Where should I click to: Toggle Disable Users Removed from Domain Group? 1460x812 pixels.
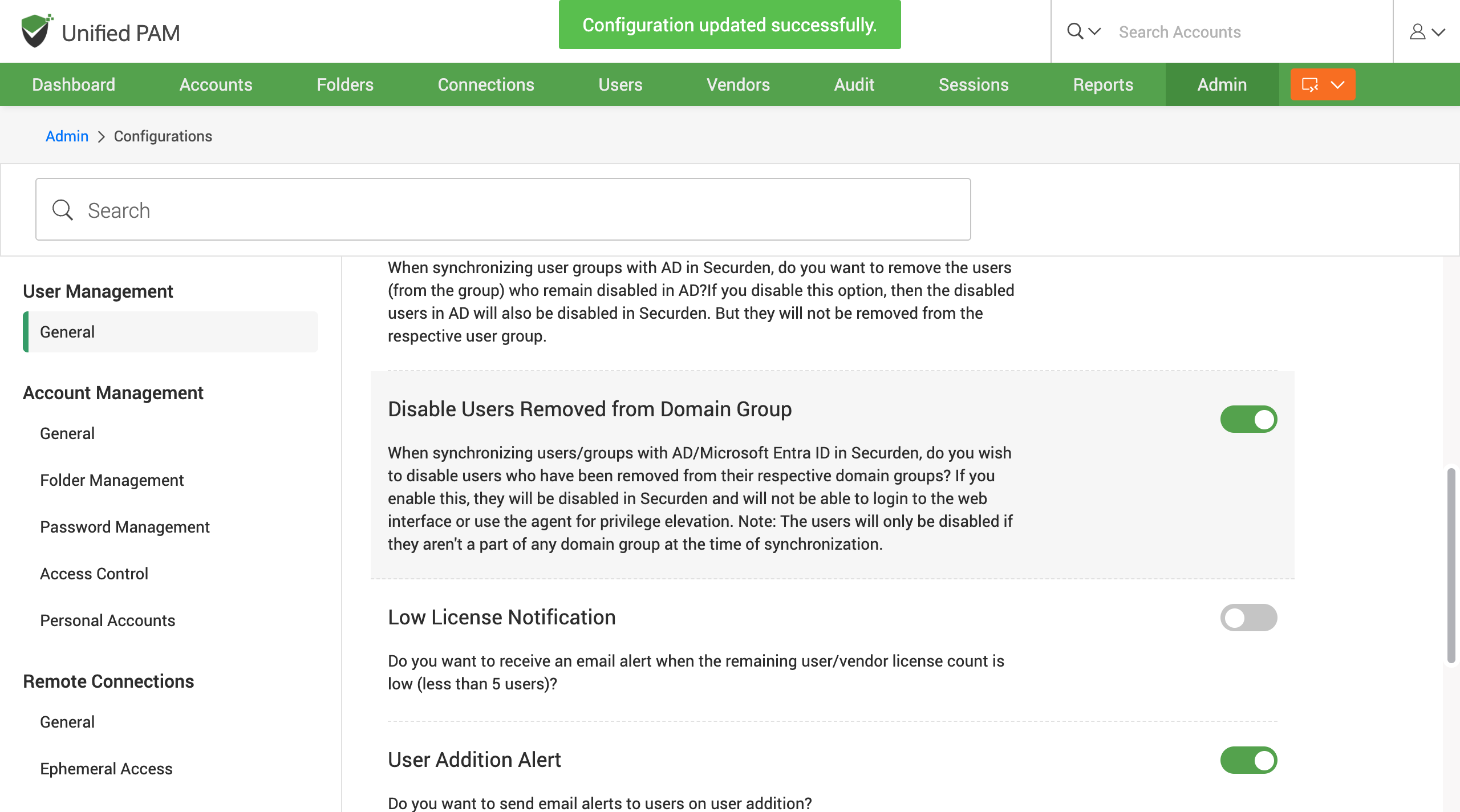pos(1248,419)
